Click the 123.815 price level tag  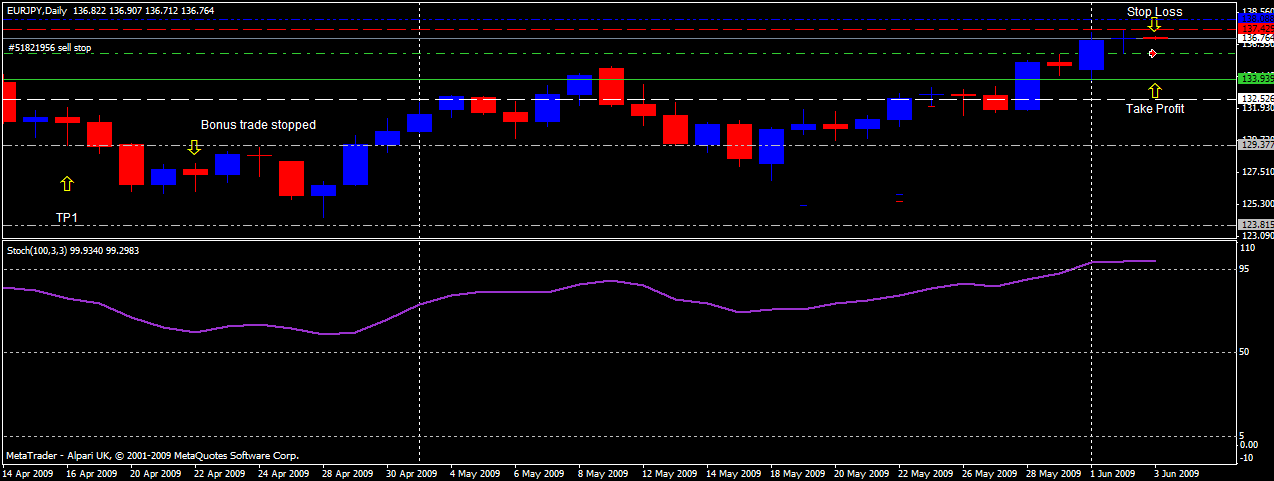[x=1255, y=225]
